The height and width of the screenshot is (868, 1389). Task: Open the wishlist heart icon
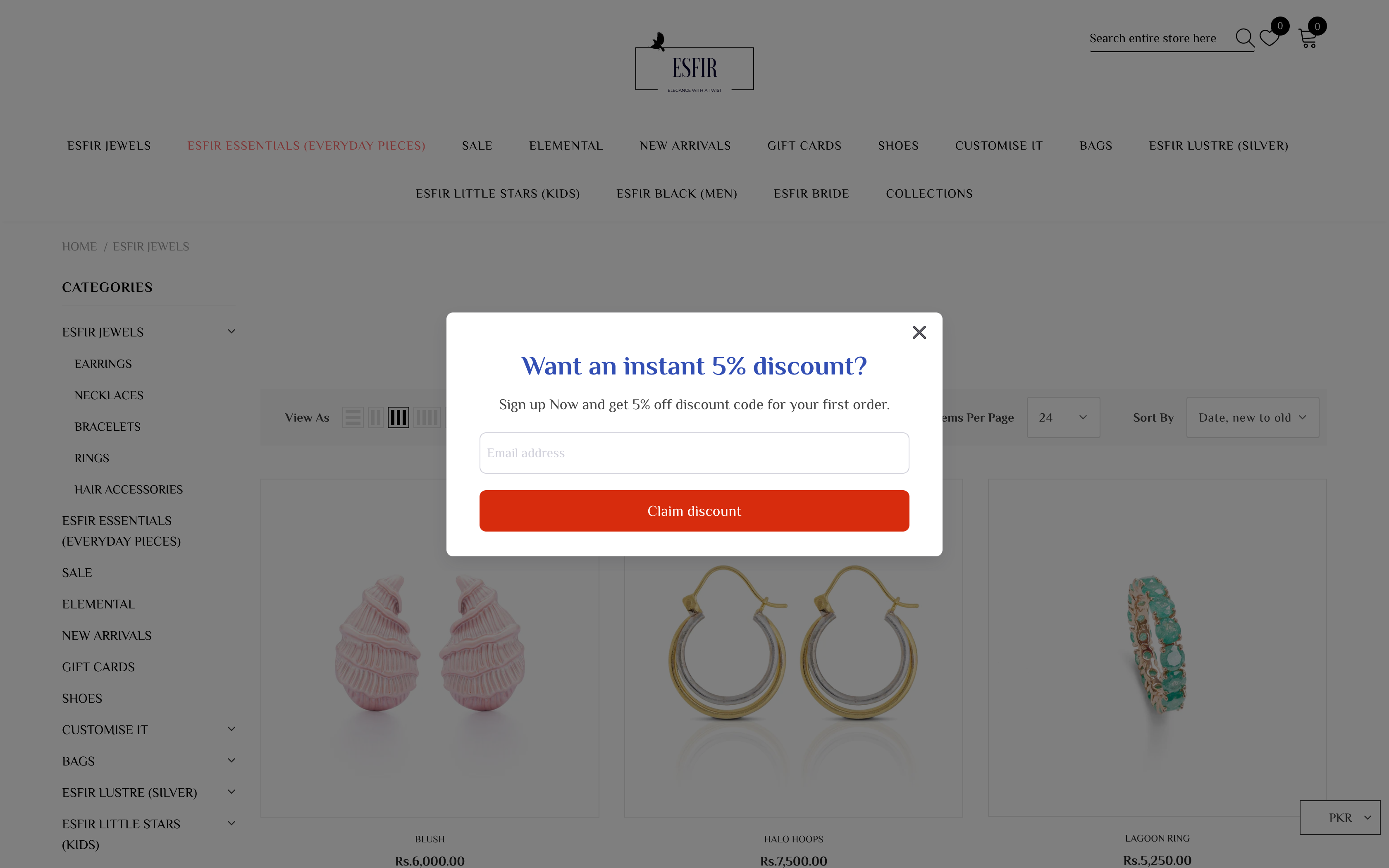click(1269, 38)
